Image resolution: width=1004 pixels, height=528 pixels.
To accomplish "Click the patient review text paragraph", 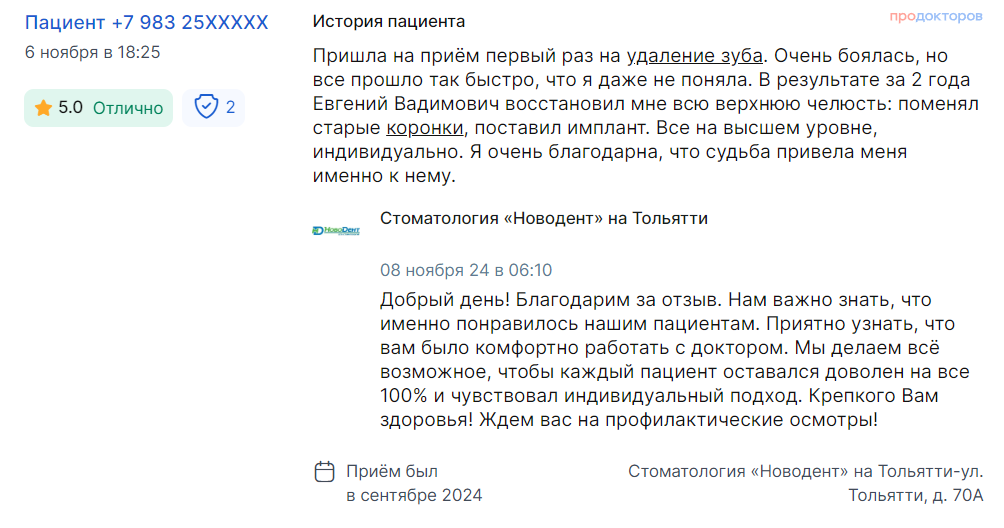I will 645,116.
